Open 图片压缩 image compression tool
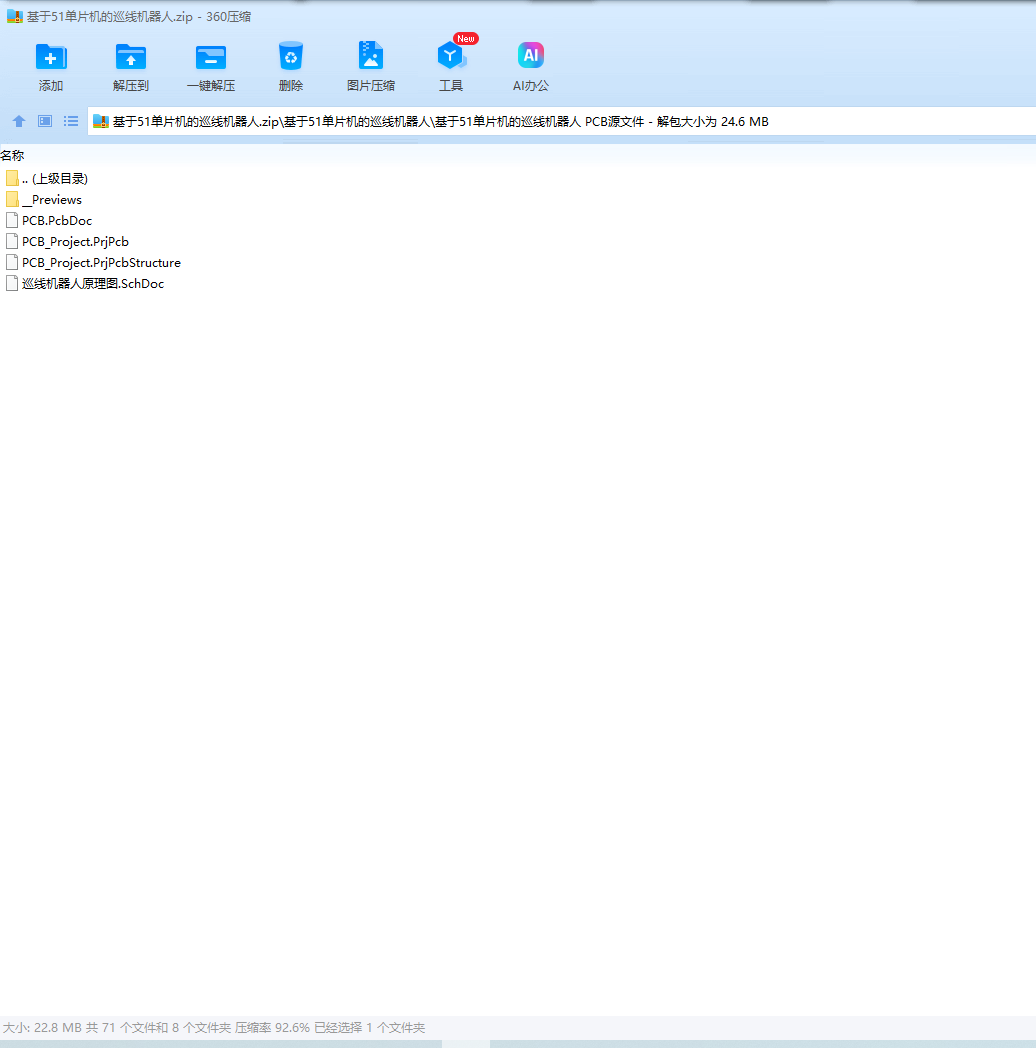Viewport: 1036px width, 1048px height. [370, 55]
